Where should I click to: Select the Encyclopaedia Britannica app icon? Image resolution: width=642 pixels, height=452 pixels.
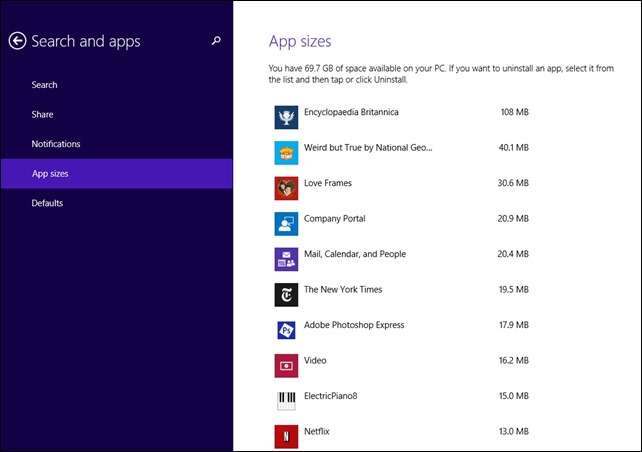(x=286, y=117)
